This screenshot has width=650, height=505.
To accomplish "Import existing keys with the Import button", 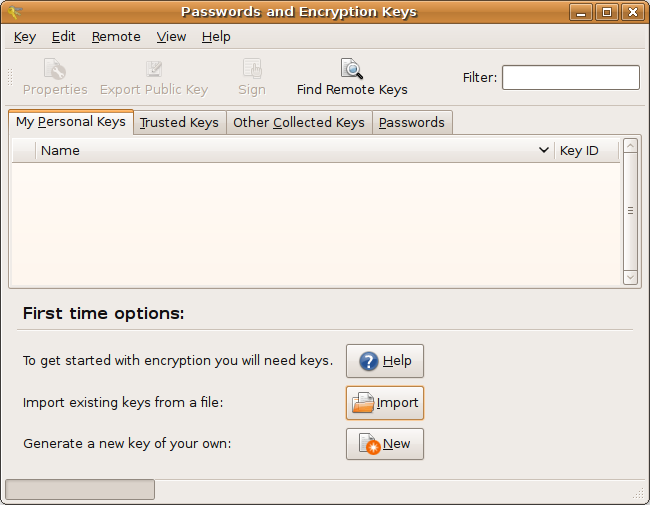I will (385, 403).
